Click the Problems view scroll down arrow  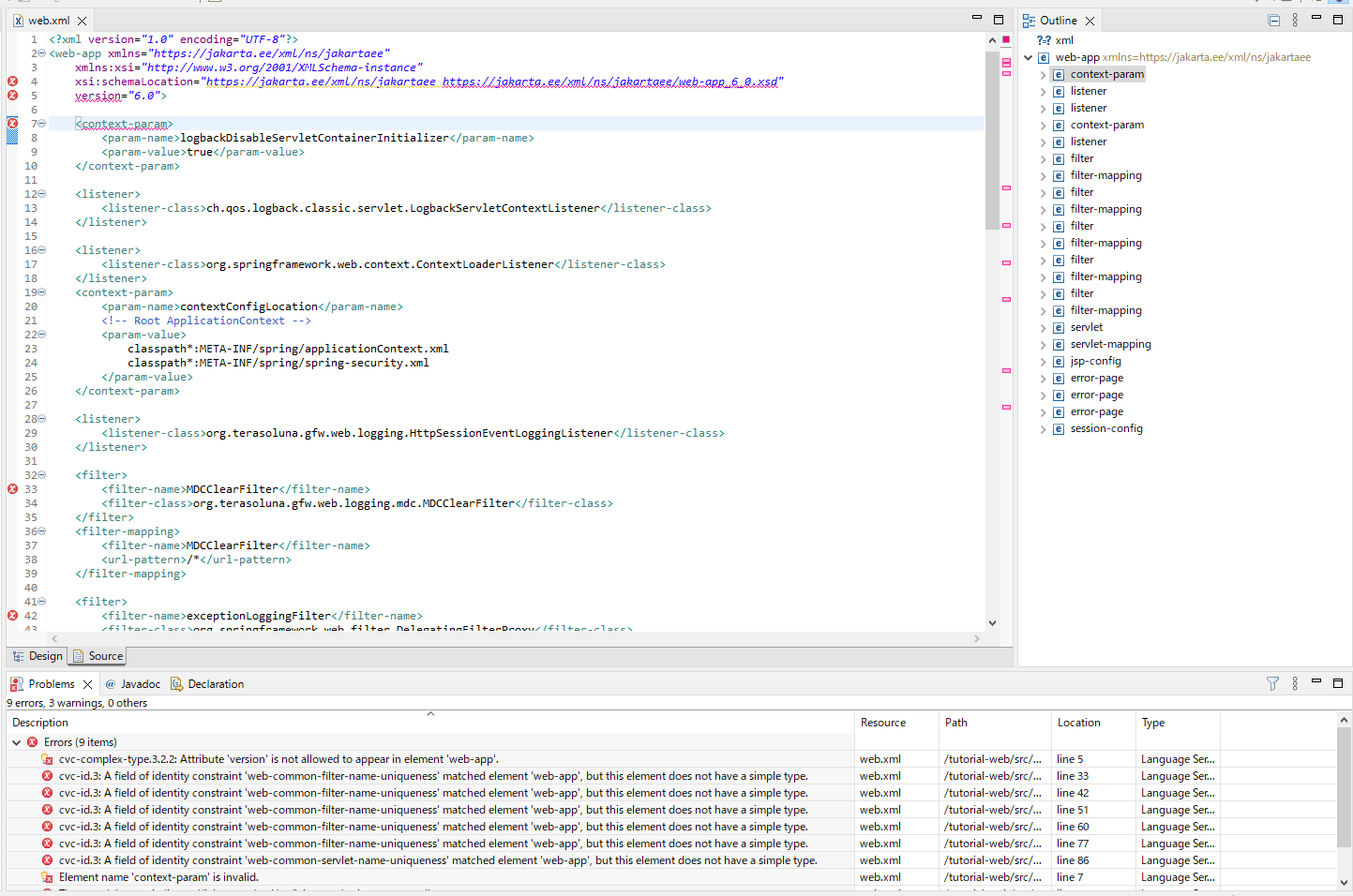pyautogui.click(x=1344, y=883)
